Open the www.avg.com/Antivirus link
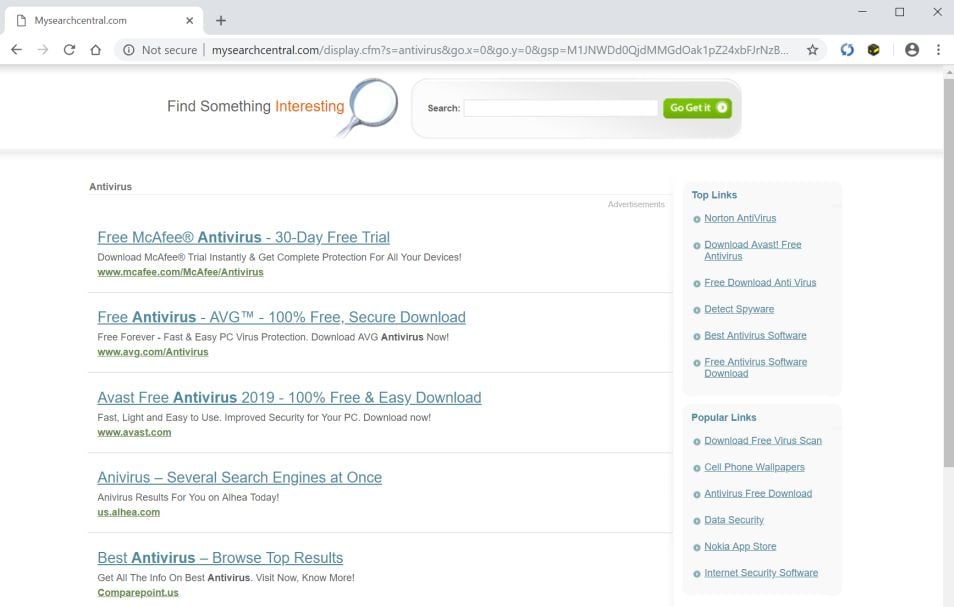Screen dimensions: 954x607 153,352
